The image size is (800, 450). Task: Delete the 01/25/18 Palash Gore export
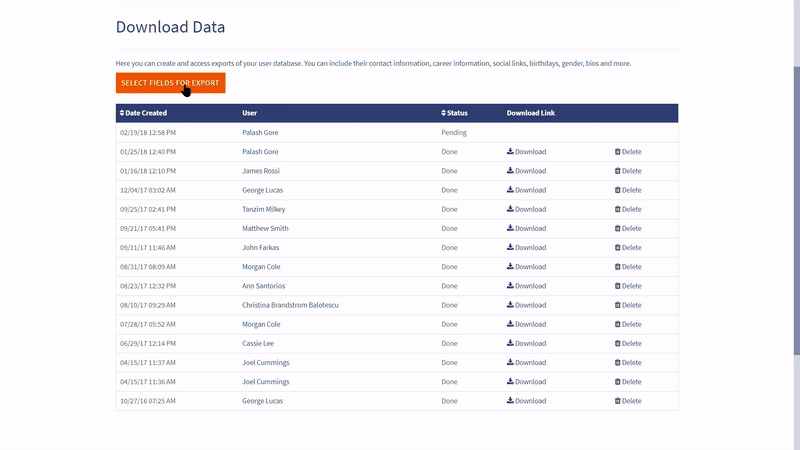point(628,152)
